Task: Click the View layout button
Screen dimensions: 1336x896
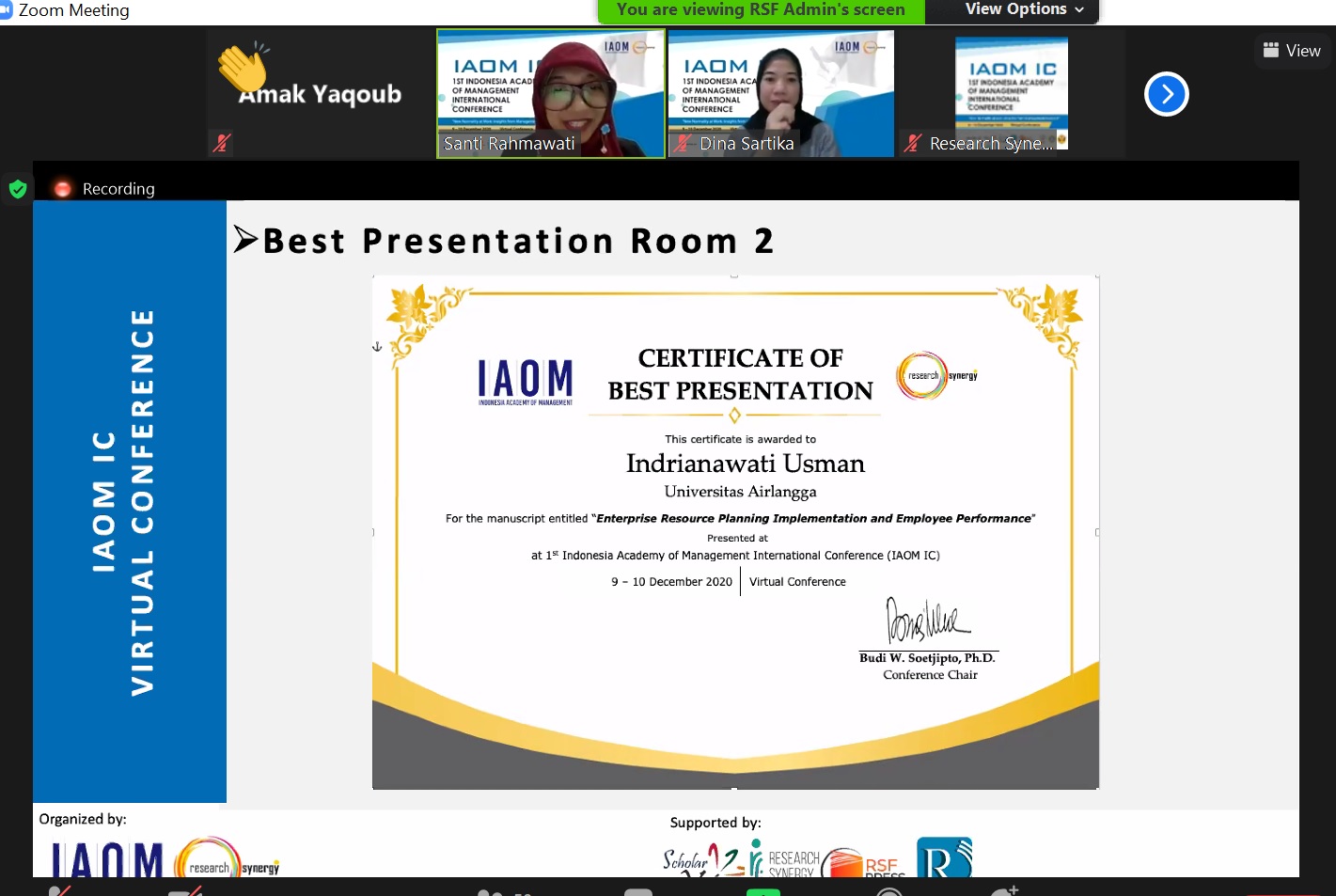Action: point(1292,51)
